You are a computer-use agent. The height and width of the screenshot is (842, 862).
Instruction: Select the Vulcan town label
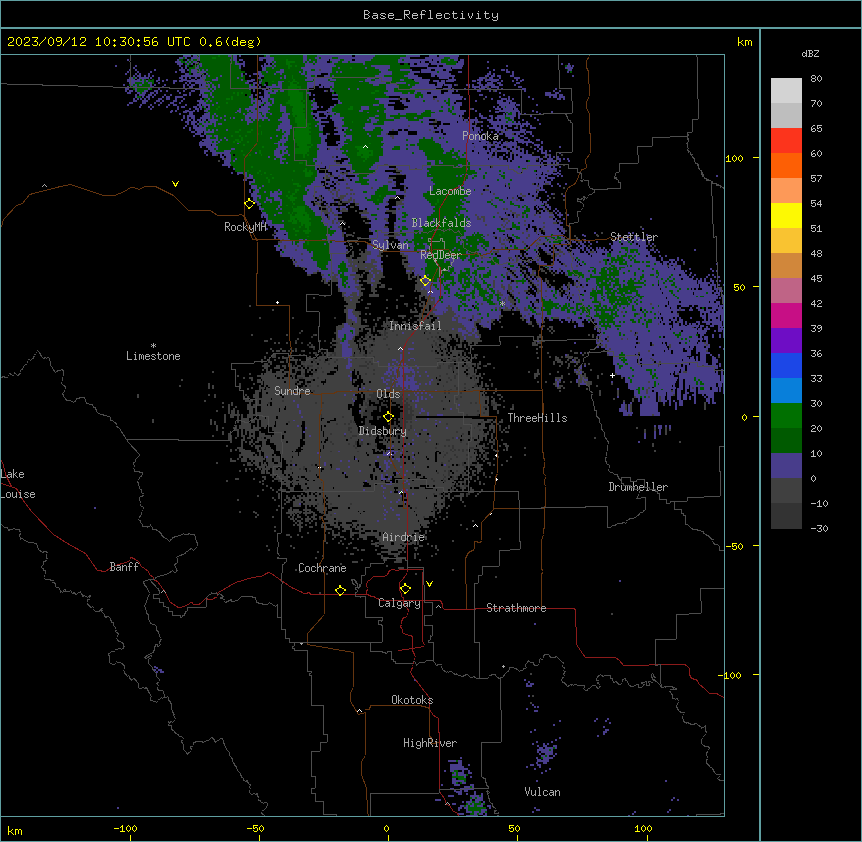pyautogui.click(x=542, y=792)
